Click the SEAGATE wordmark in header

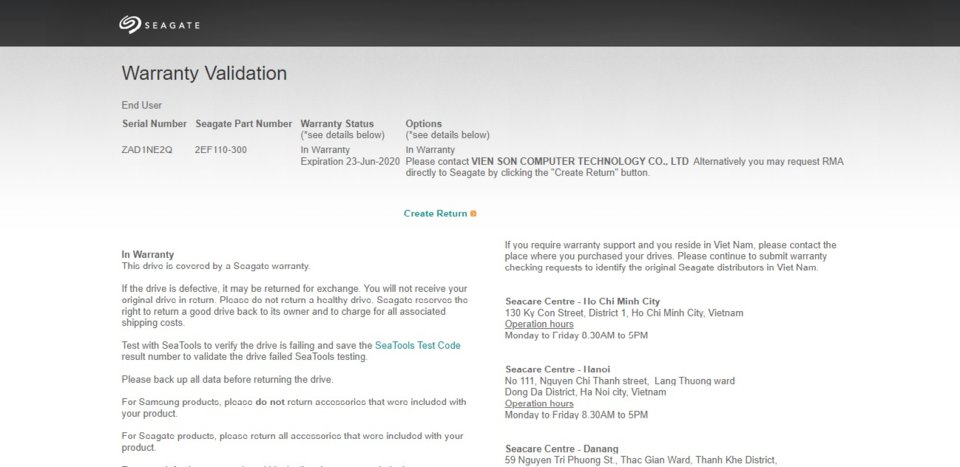pos(172,25)
